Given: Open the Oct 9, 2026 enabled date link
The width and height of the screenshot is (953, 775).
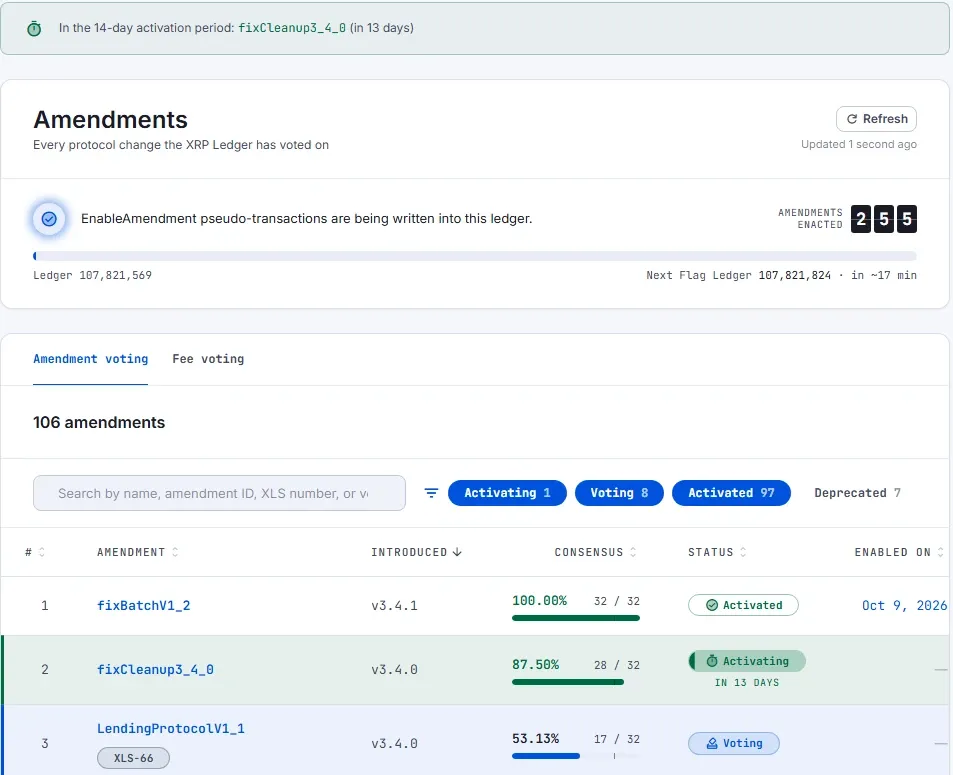Looking at the screenshot, I should pyautogui.click(x=904, y=605).
